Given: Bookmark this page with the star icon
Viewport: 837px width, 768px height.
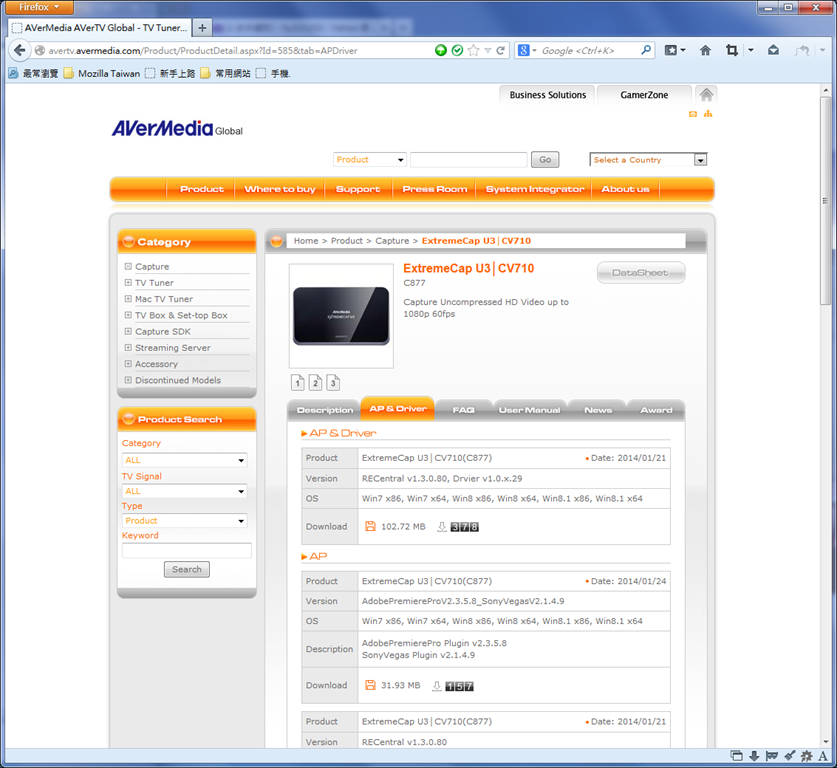Looking at the screenshot, I should (473, 50).
